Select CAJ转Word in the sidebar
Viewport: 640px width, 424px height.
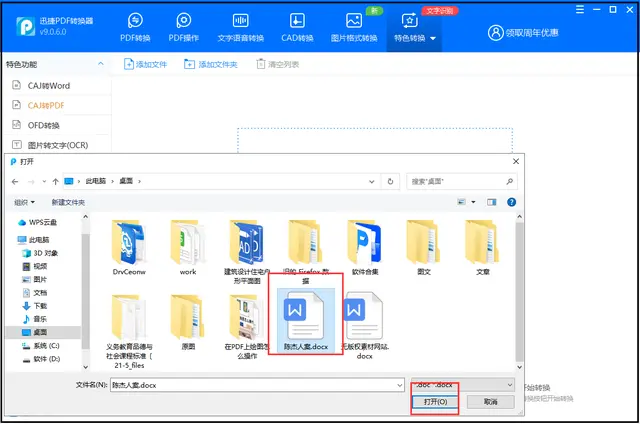pyautogui.click(x=49, y=86)
